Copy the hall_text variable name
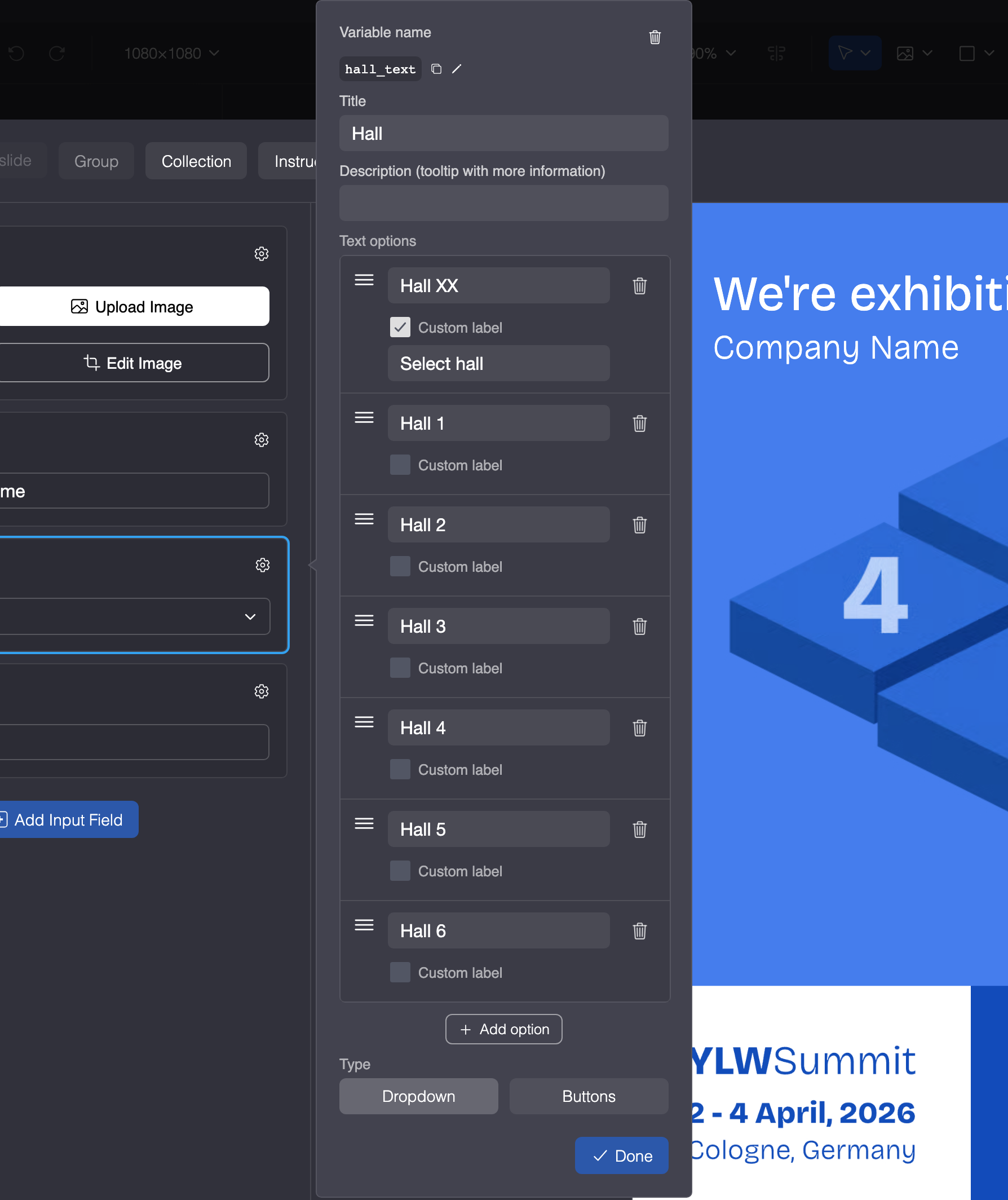 (x=436, y=69)
